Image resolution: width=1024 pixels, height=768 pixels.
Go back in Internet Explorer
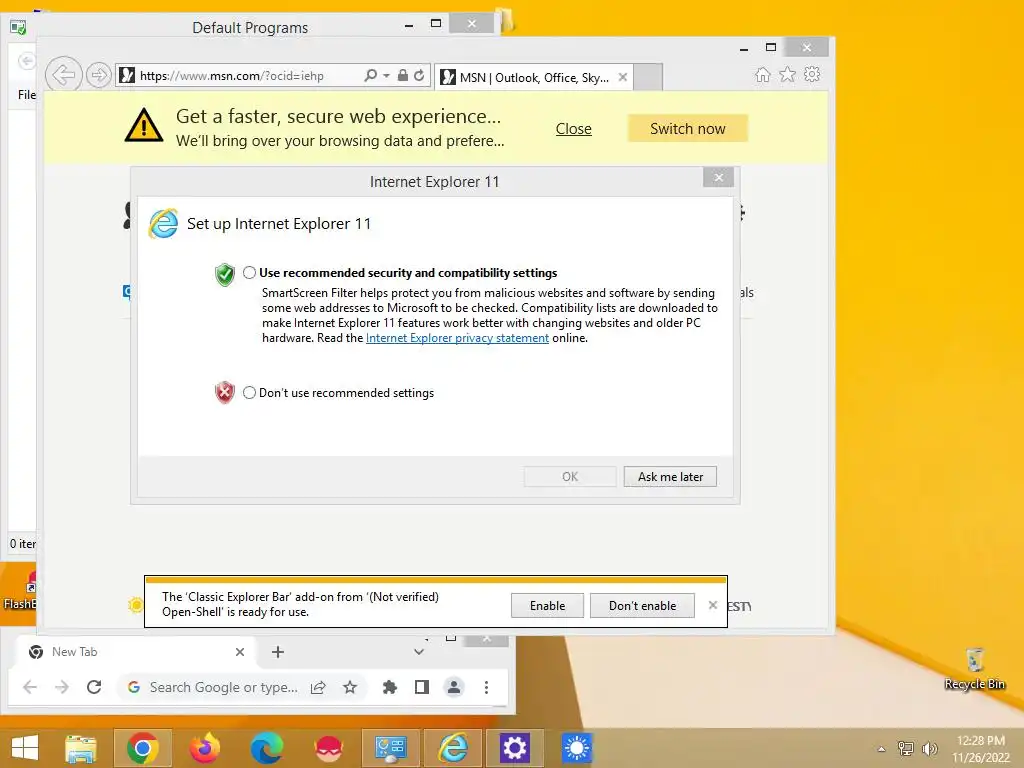click(63, 75)
